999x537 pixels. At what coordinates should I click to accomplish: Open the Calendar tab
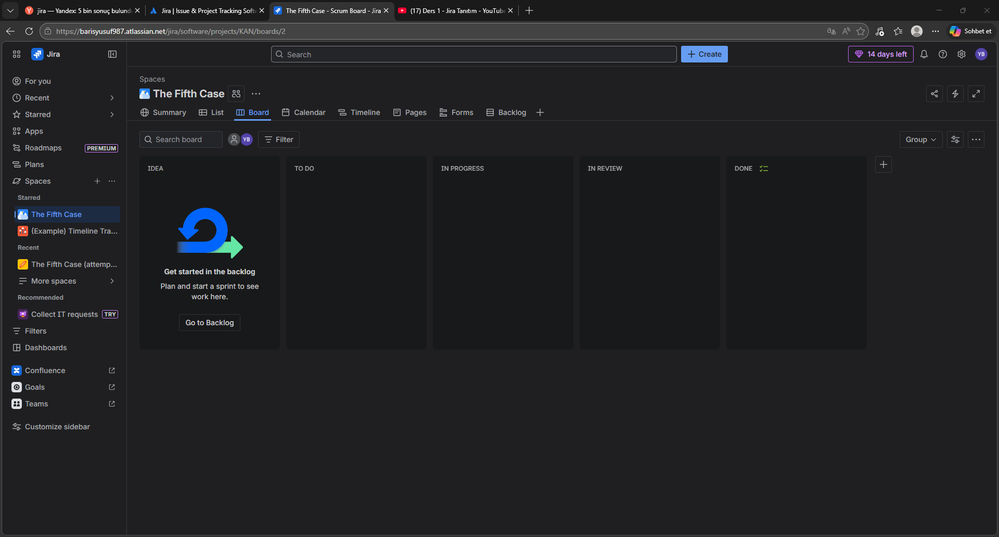[303, 113]
